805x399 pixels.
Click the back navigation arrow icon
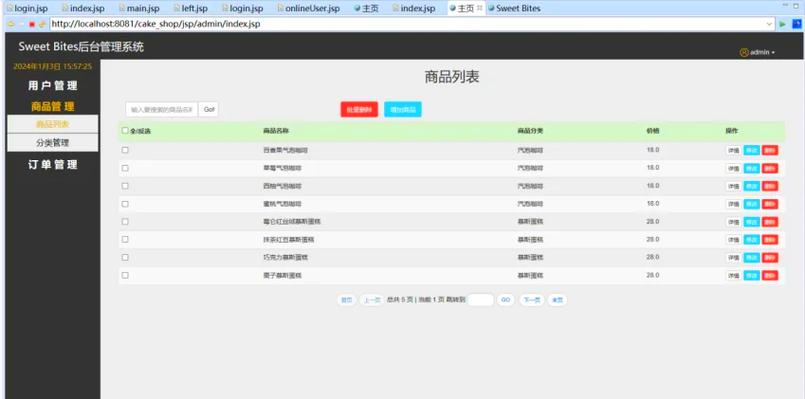pyautogui.click(x=11, y=24)
